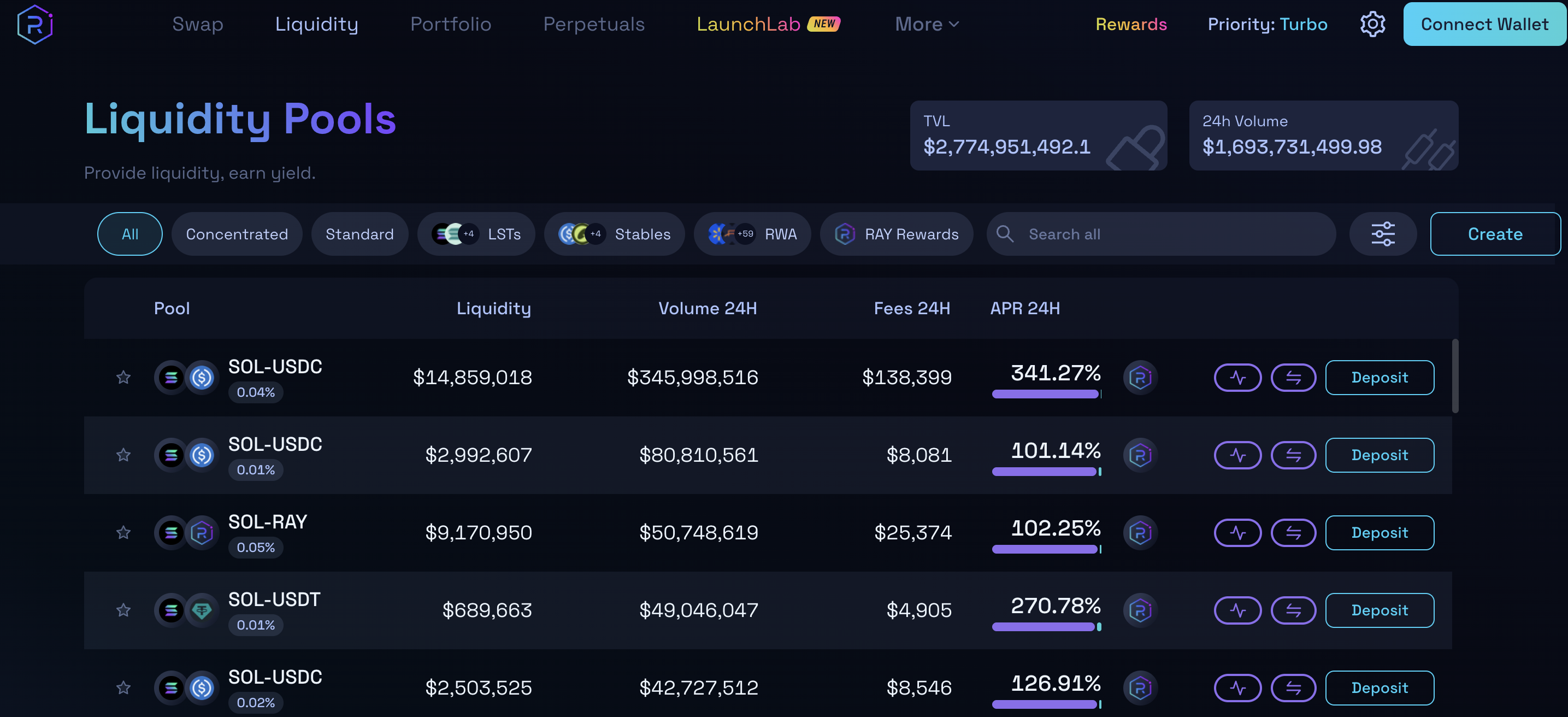Click RAY reward icon in SOL-USDC 0.04% row

click(1140, 378)
